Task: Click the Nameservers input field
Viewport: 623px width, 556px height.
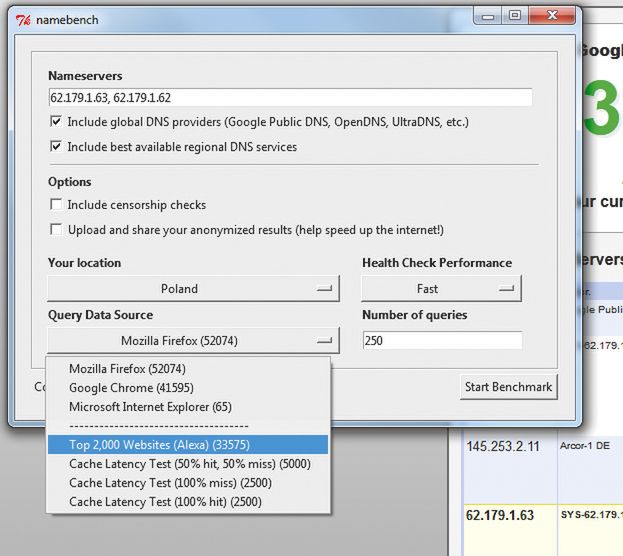Action: tap(290, 97)
